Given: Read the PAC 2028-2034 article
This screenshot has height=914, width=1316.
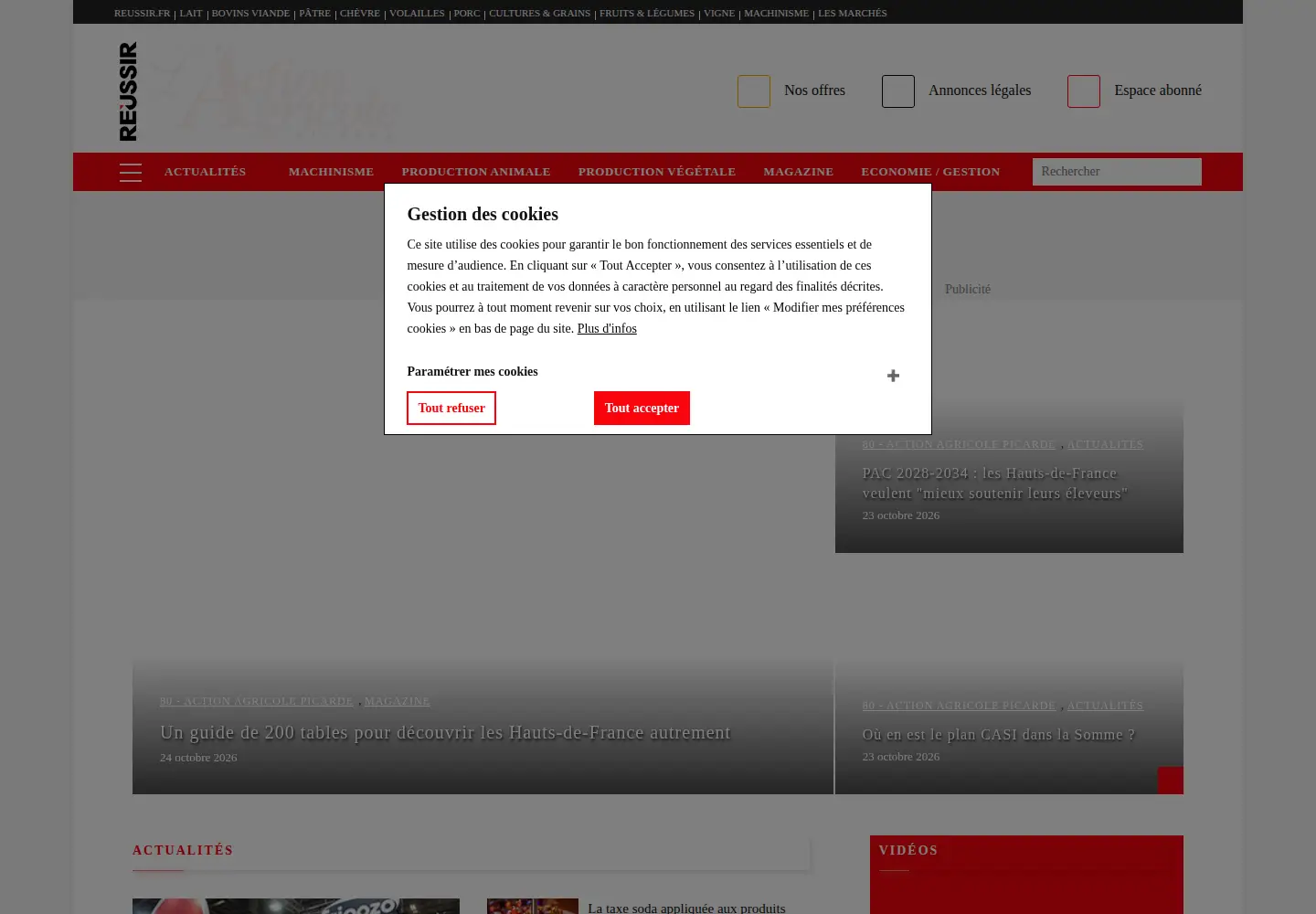Looking at the screenshot, I should pyautogui.click(x=995, y=484).
